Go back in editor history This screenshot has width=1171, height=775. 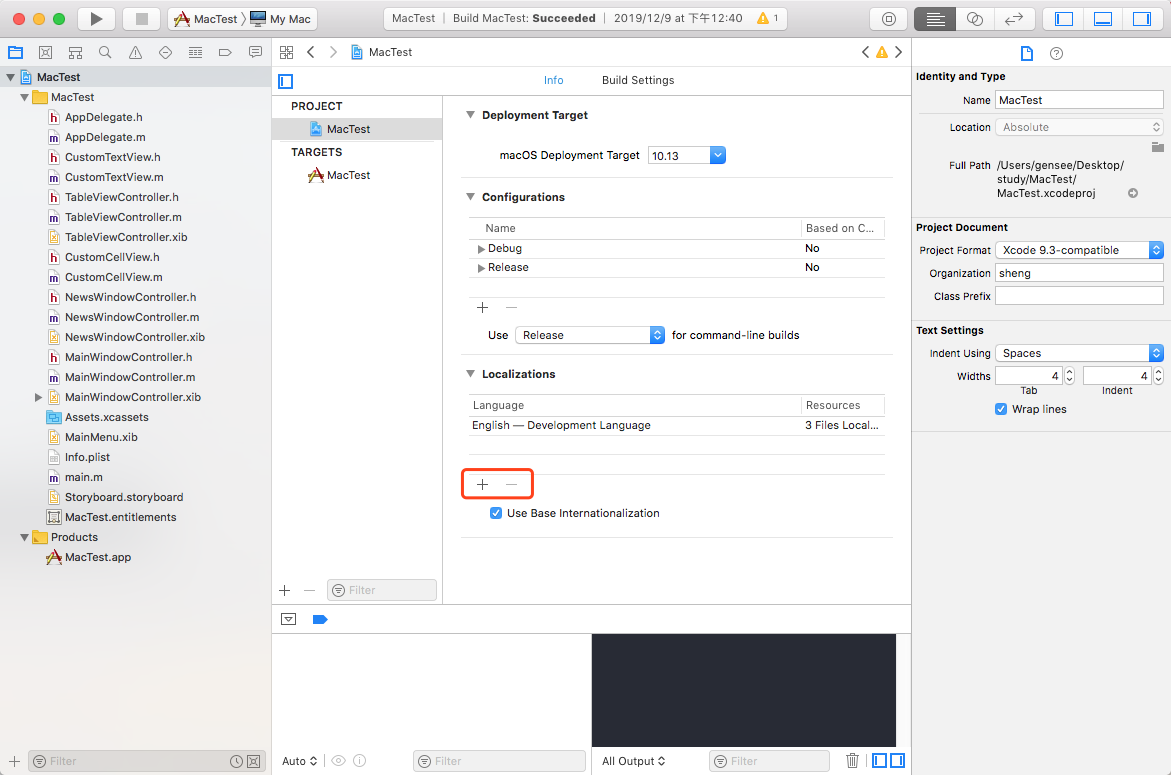point(311,52)
